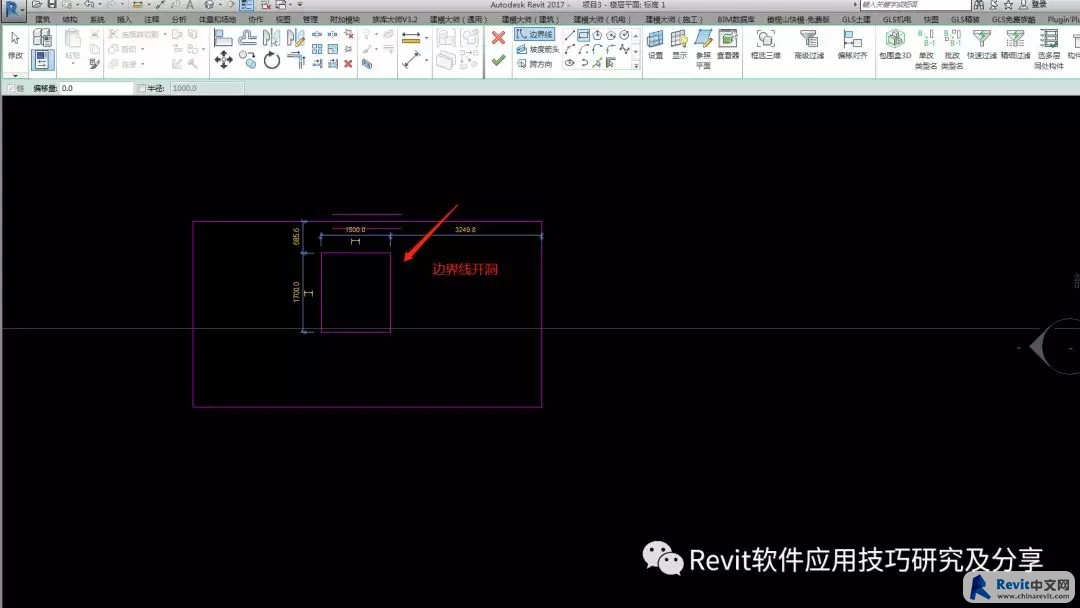The image size is (1080, 608).
Task: Click the Align tool icon
Action: coord(222,38)
